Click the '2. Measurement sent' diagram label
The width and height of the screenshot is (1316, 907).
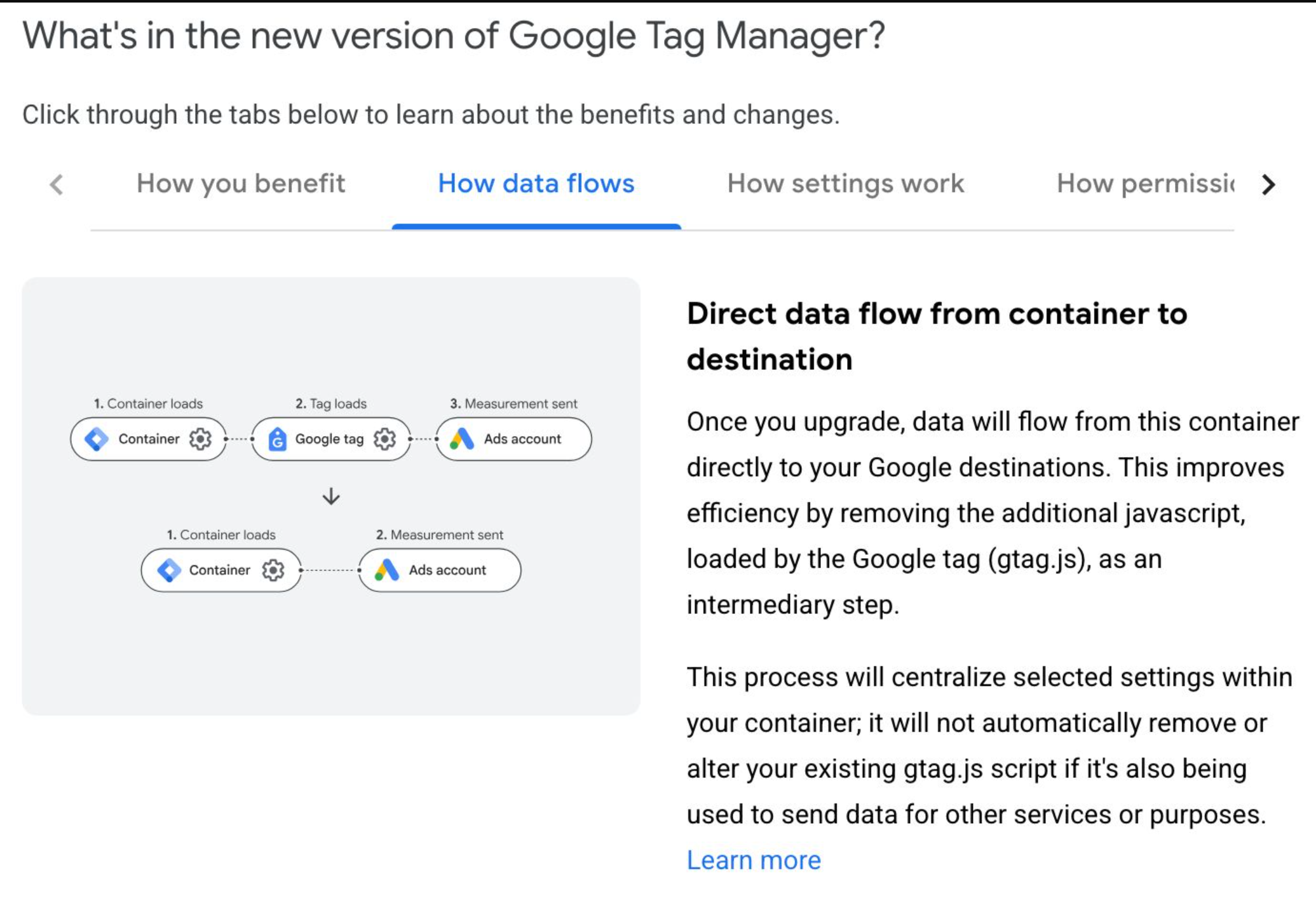coord(440,535)
